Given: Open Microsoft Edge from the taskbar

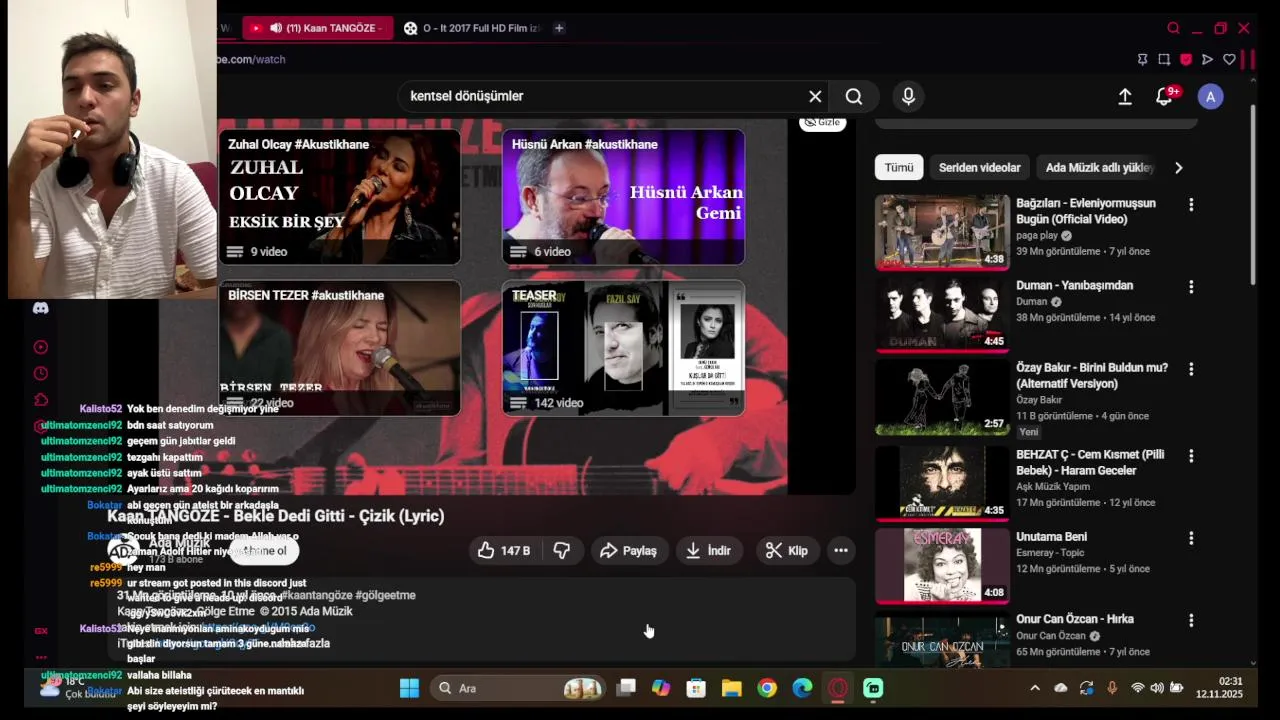Looking at the screenshot, I should point(802,688).
